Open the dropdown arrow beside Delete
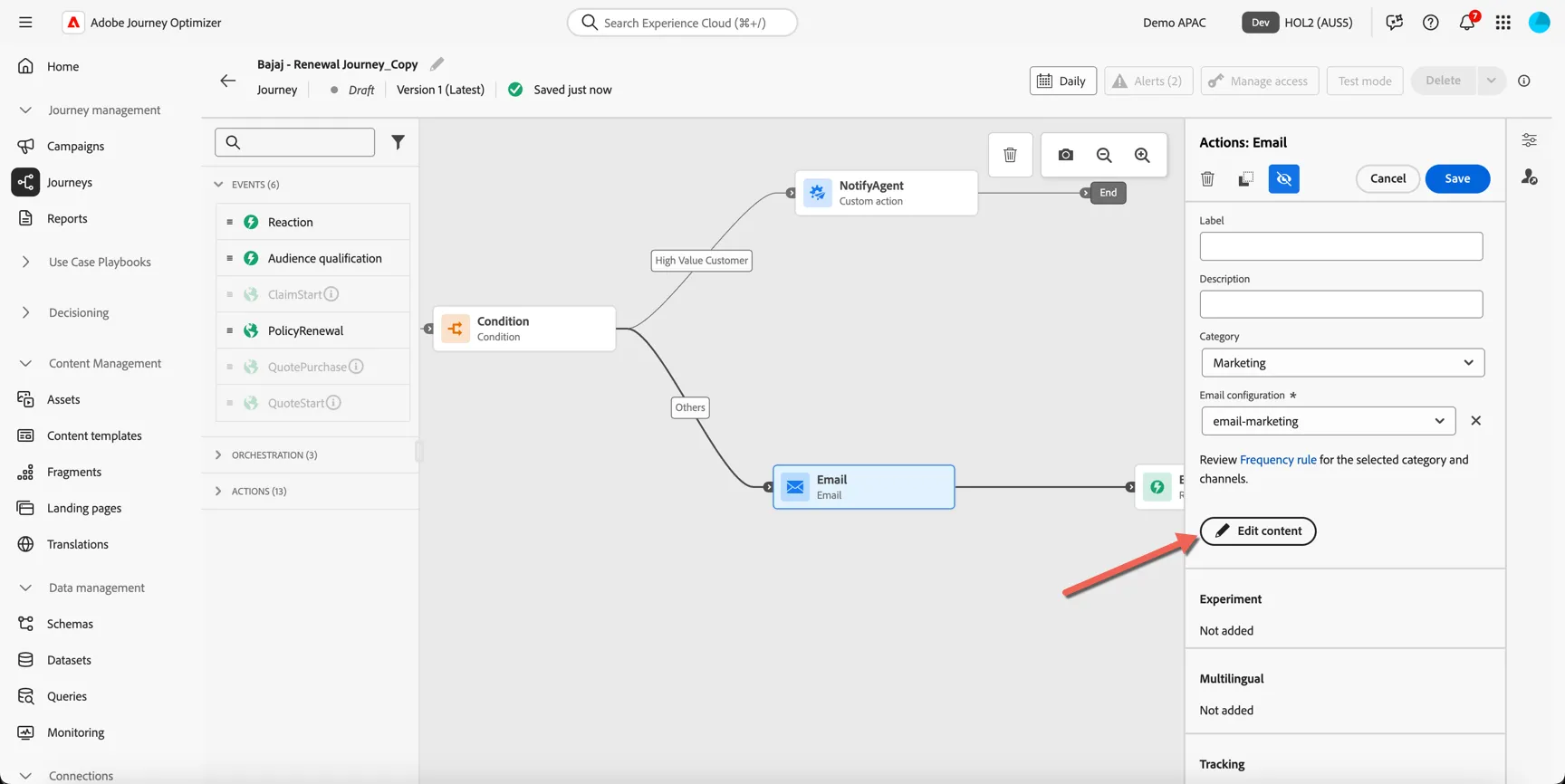Viewport: 1565px width, 784px height. [x=1491, y=81]
